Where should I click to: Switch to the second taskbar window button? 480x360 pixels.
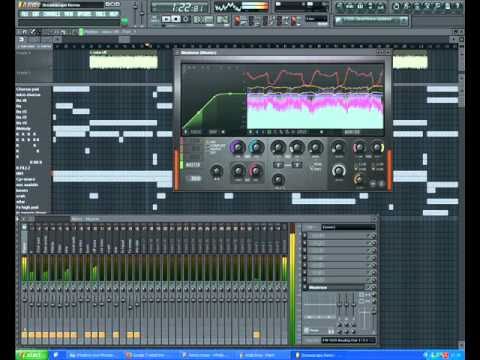tap(150, 355)
